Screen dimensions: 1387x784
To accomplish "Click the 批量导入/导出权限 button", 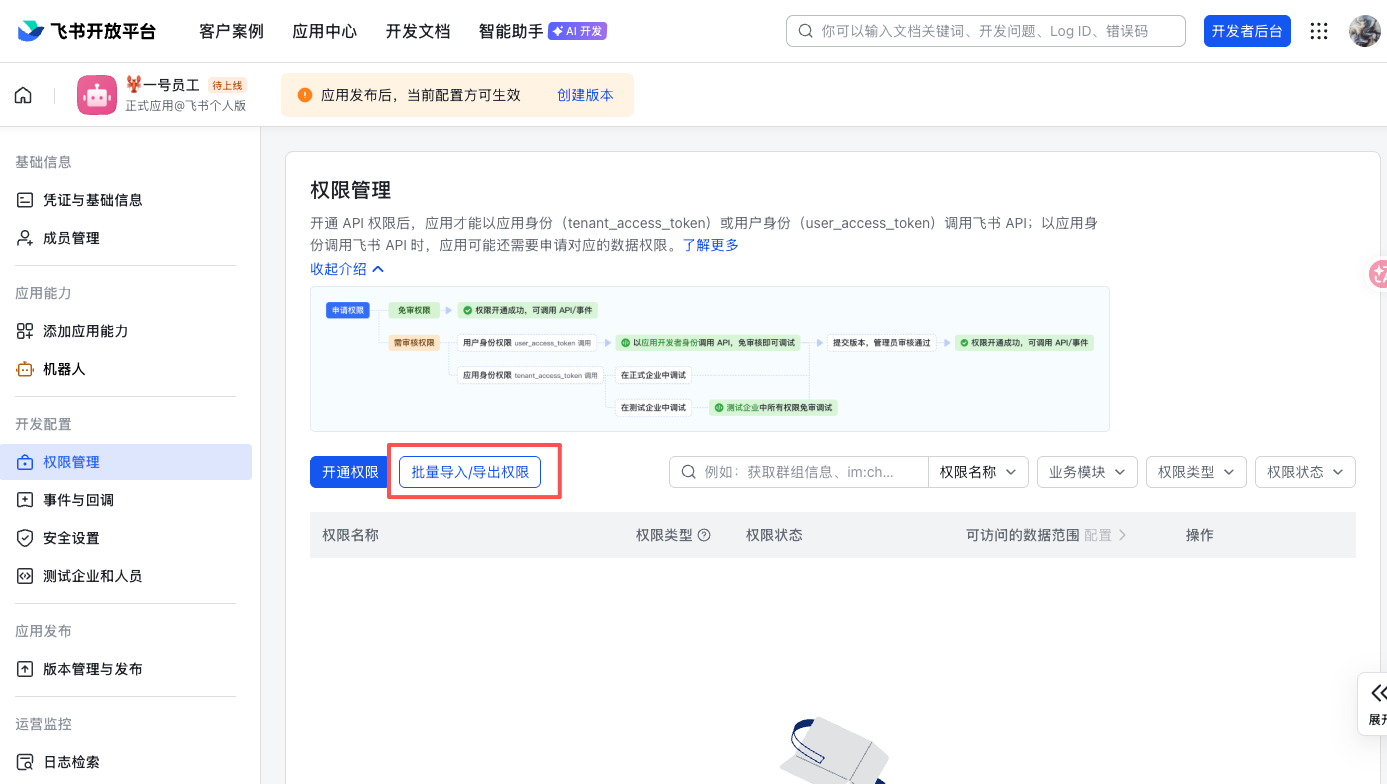I will point(470,471).
